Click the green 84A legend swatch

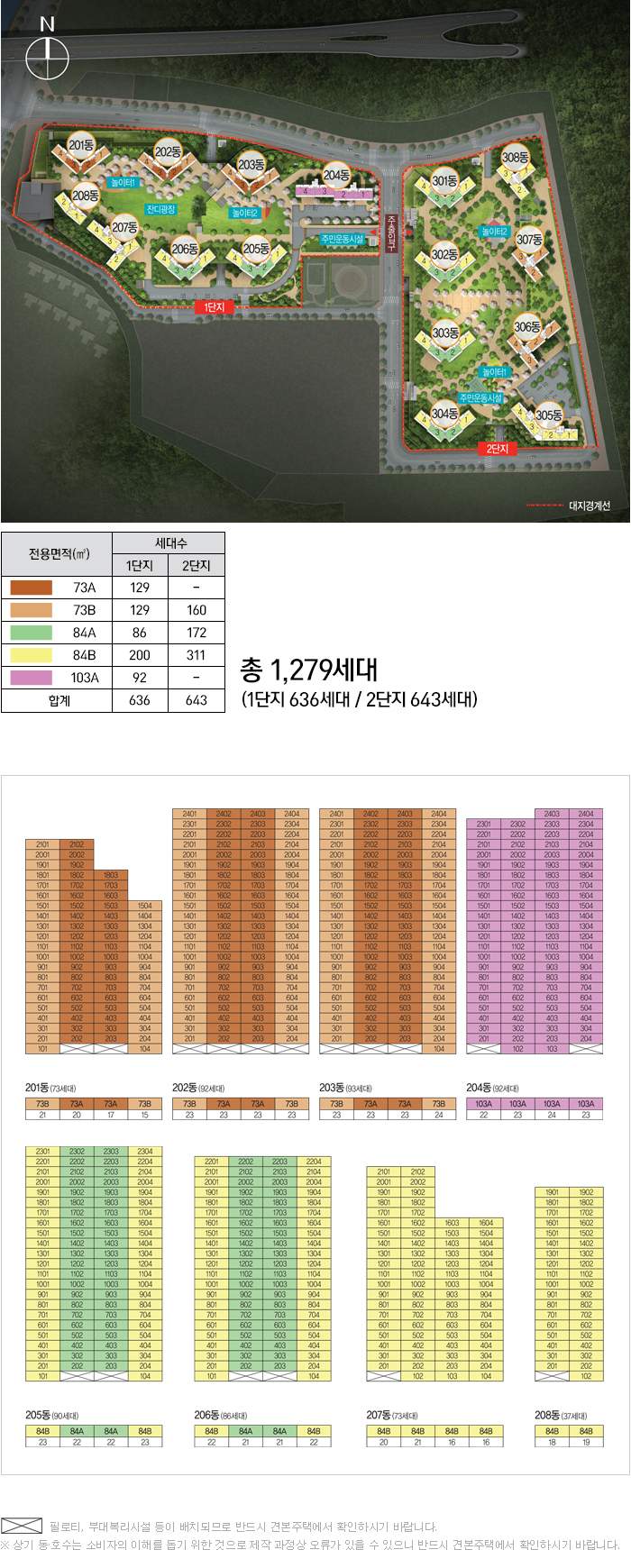(x=32, y=633)
